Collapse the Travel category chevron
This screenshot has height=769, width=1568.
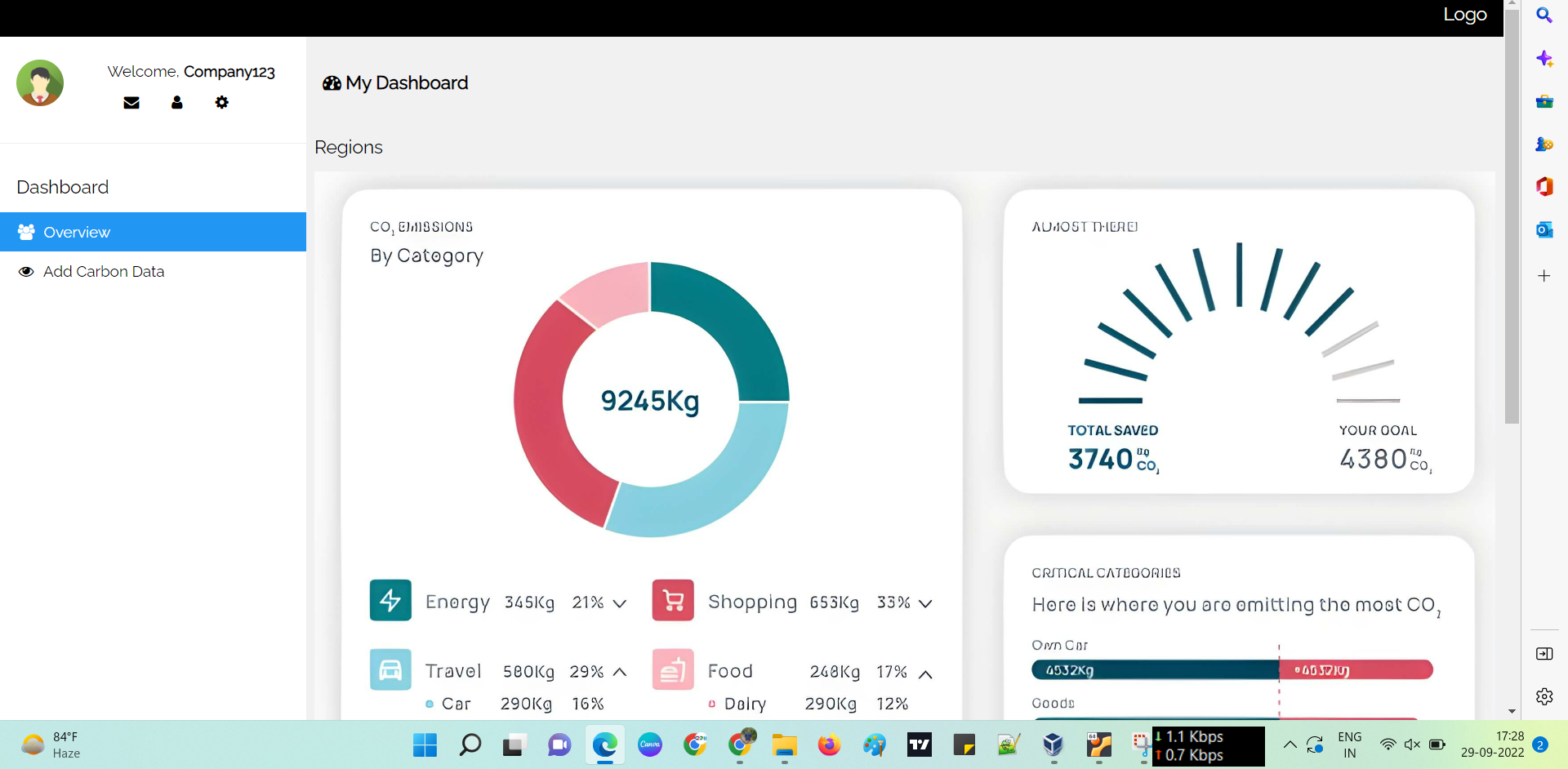(620, 672)
